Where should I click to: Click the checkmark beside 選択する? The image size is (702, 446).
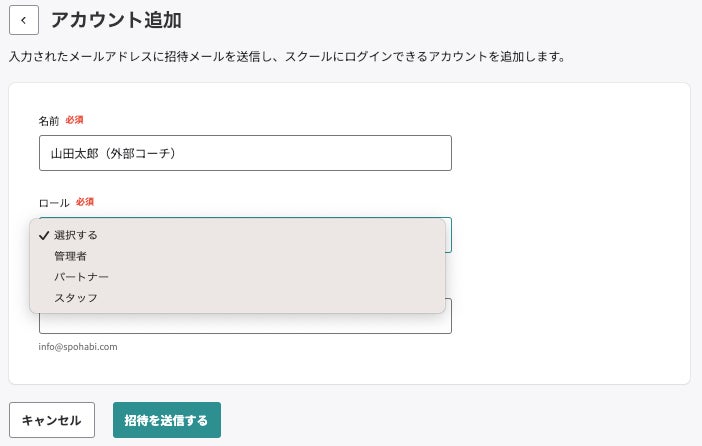pos(44,235)
